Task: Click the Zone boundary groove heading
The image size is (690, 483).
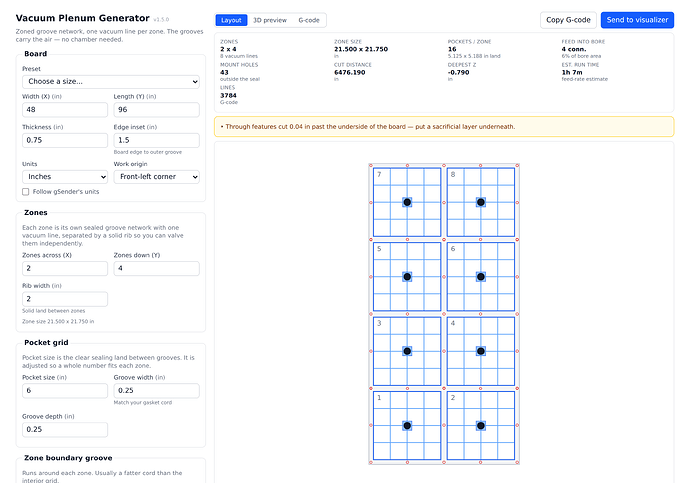Action: click(x=68, y=458)
